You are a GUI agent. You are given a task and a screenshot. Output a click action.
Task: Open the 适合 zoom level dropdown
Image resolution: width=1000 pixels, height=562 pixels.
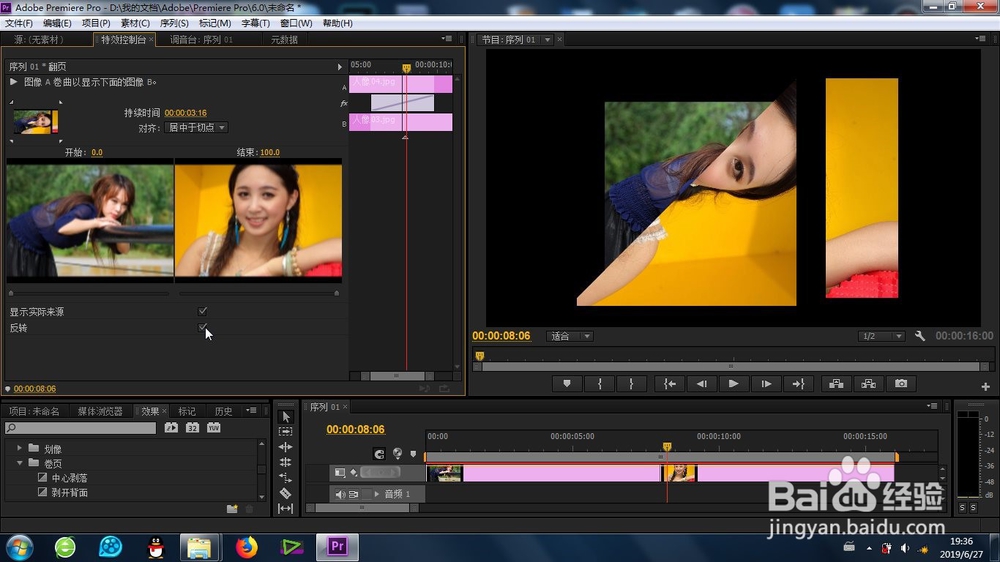570,336
